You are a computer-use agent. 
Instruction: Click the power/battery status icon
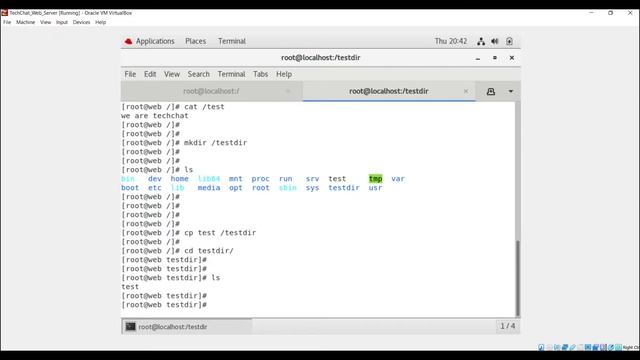[x=509, y=41]
